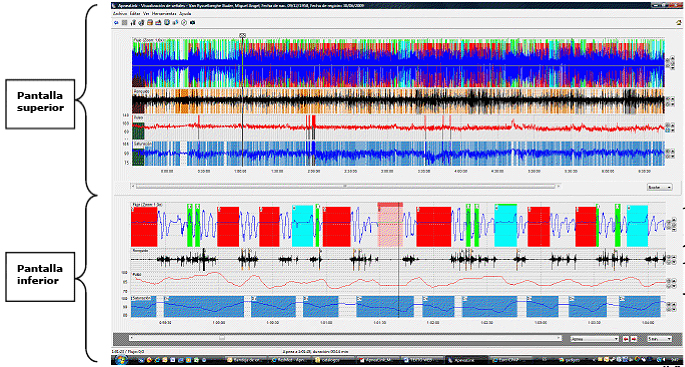This screenshot has height=367, width=685.
Task: Click the up arrow beside the upper Pulso channel
Action: [x=673, y=125]
